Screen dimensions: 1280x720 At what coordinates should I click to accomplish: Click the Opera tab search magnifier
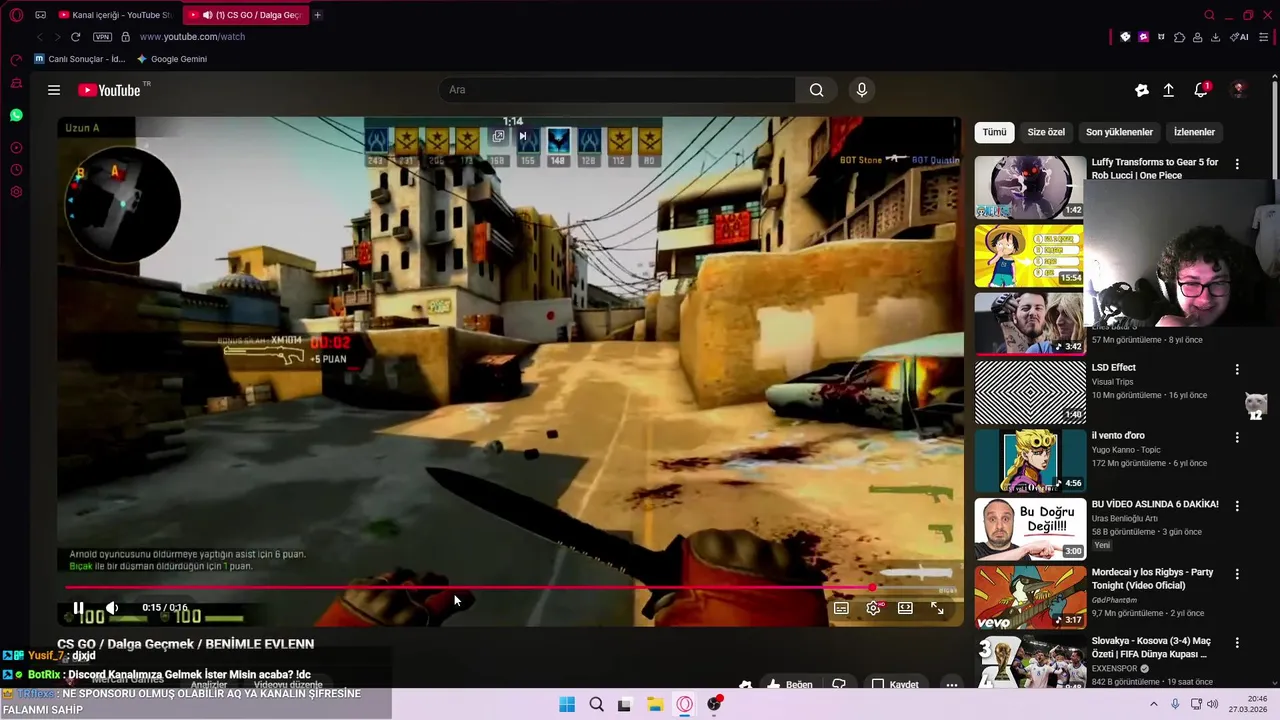[x=1209, y=15]
